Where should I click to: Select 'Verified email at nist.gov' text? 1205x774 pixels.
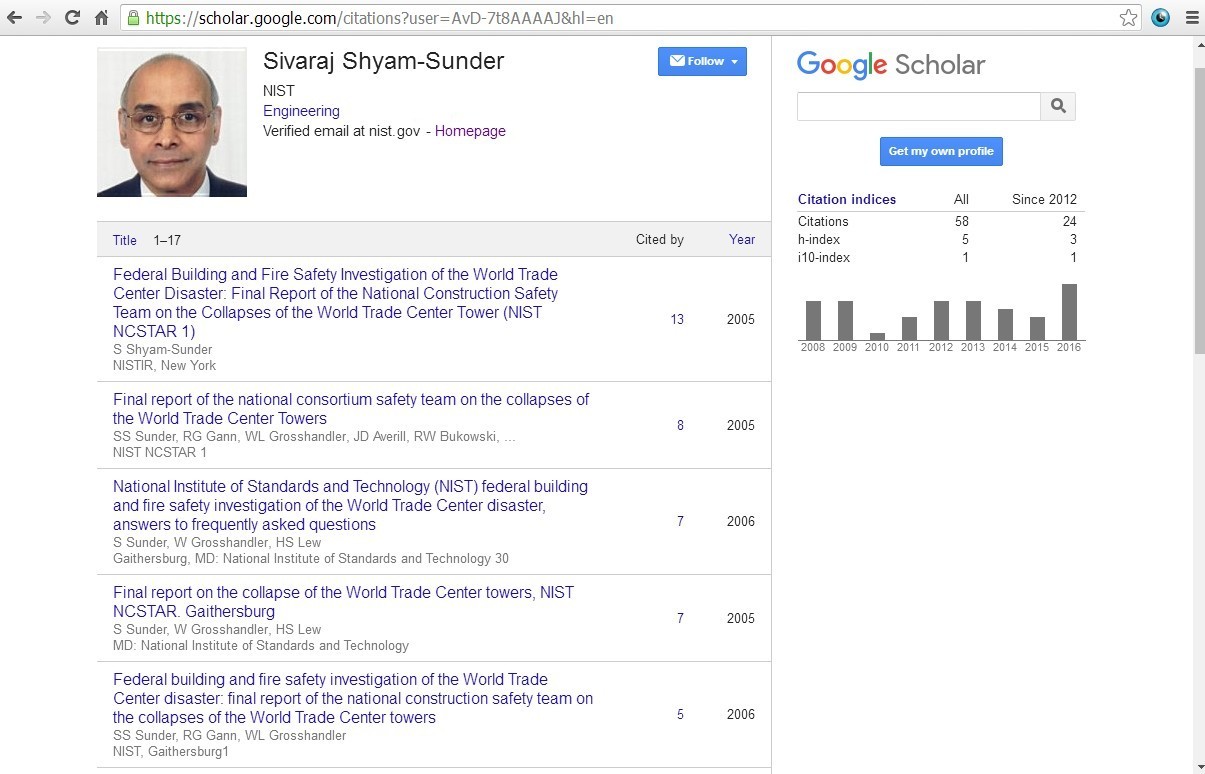341,131
